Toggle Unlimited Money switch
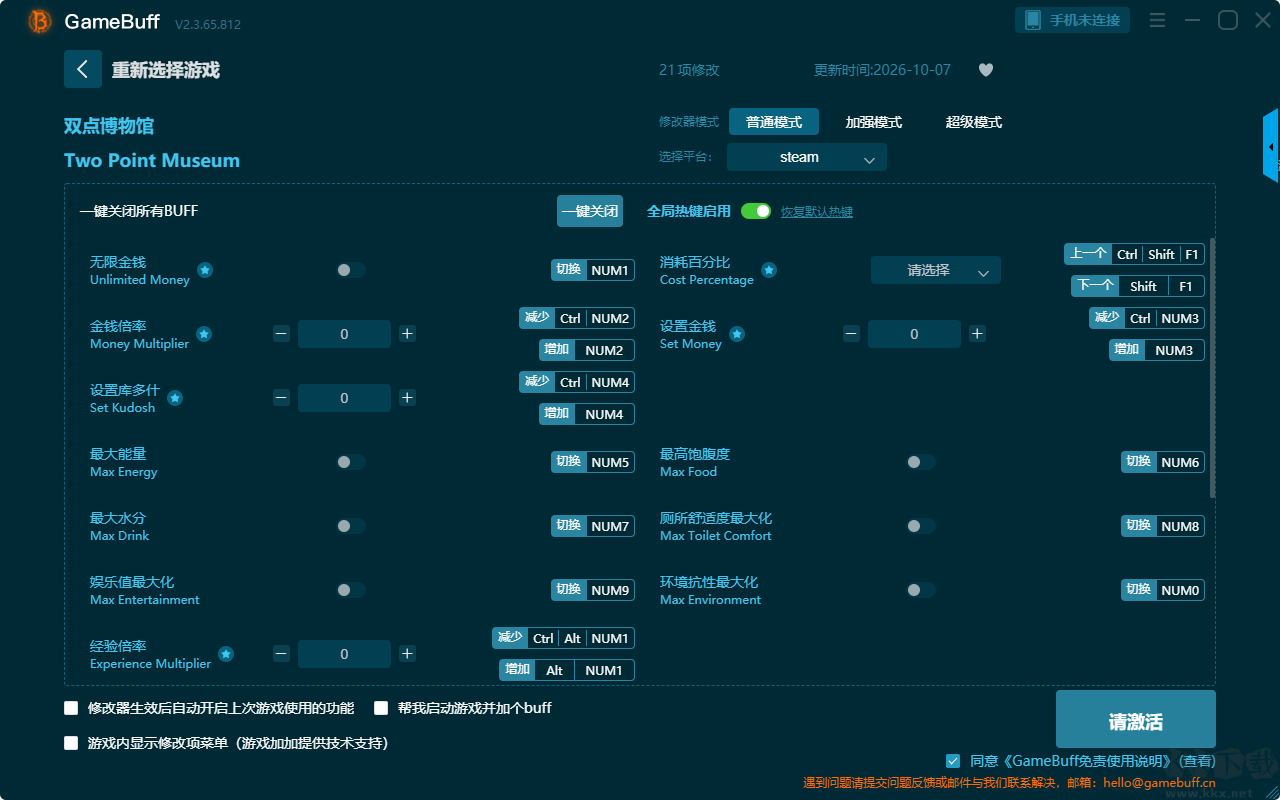The height and width of the screenshot is (800, 1280). (351, 270)
